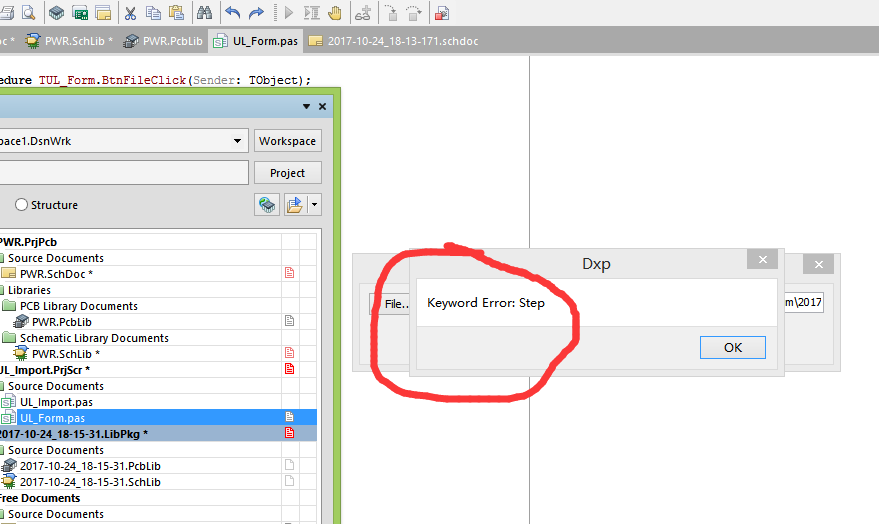This screenshot has height=524, width=879.
Task: Click the green PCB board toolbar icon
Action: click(80, 12)
